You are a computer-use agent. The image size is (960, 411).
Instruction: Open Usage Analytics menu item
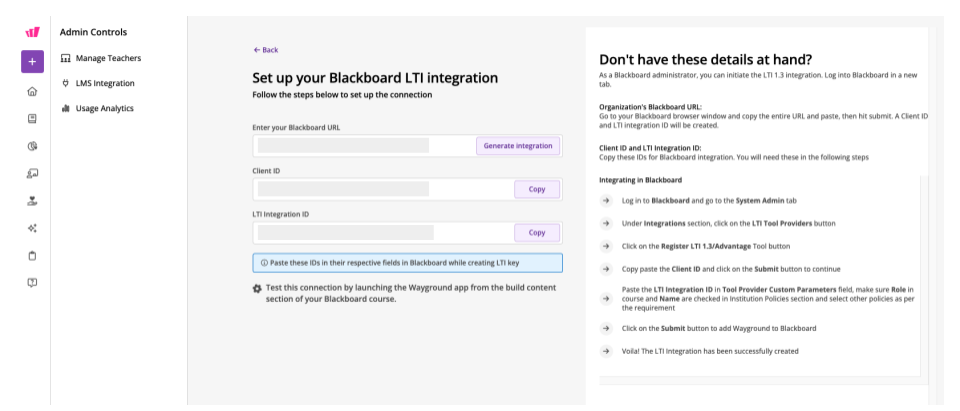click(x=104, y=108)
